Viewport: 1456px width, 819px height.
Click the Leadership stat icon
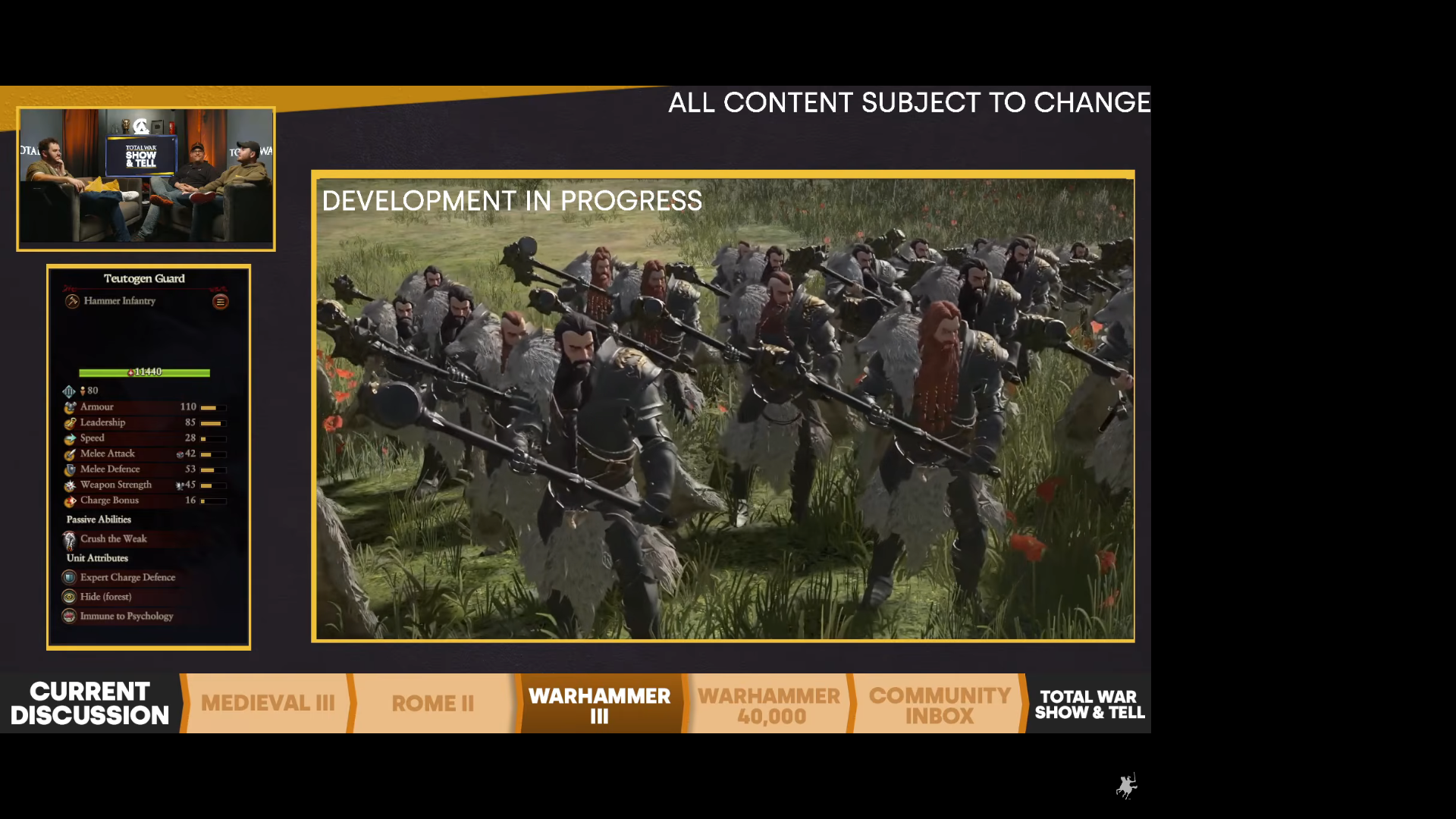(70, 423)
